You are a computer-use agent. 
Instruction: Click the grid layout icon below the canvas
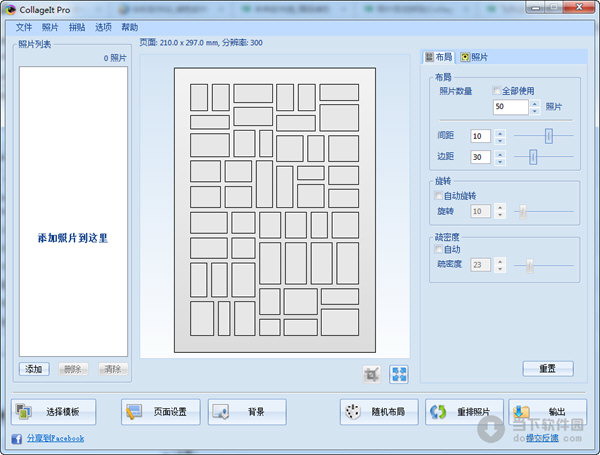click(x=399, y=374)
